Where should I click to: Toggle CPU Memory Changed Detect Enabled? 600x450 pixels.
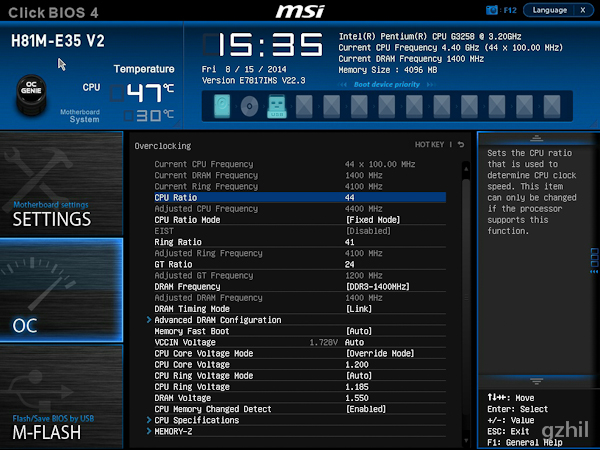(x=366, y=409)
